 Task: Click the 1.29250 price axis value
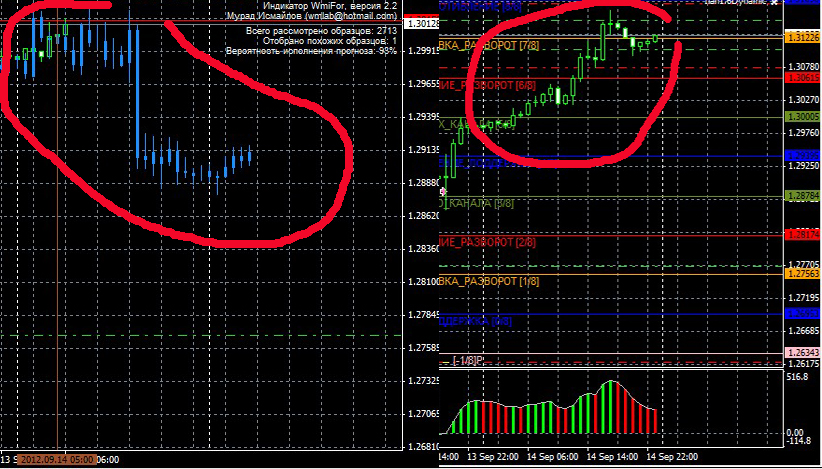click(803, 166)
